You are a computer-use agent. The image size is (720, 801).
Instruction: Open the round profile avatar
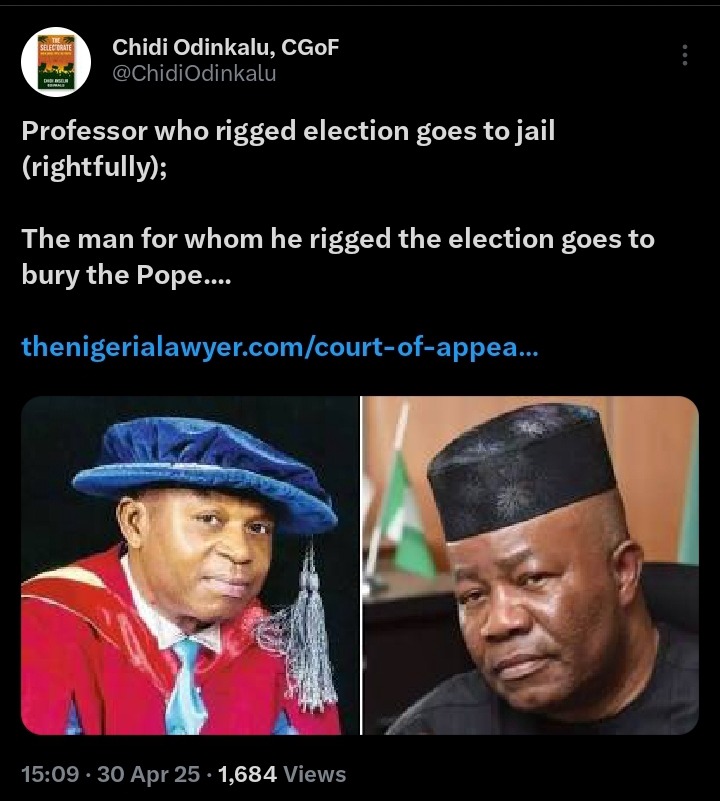coord(56,62)
